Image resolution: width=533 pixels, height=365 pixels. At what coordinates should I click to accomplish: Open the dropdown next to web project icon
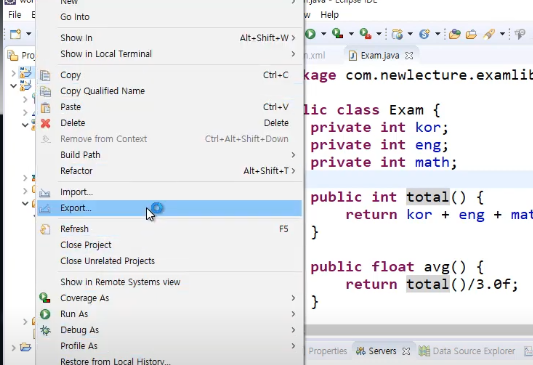coord(410,34)
